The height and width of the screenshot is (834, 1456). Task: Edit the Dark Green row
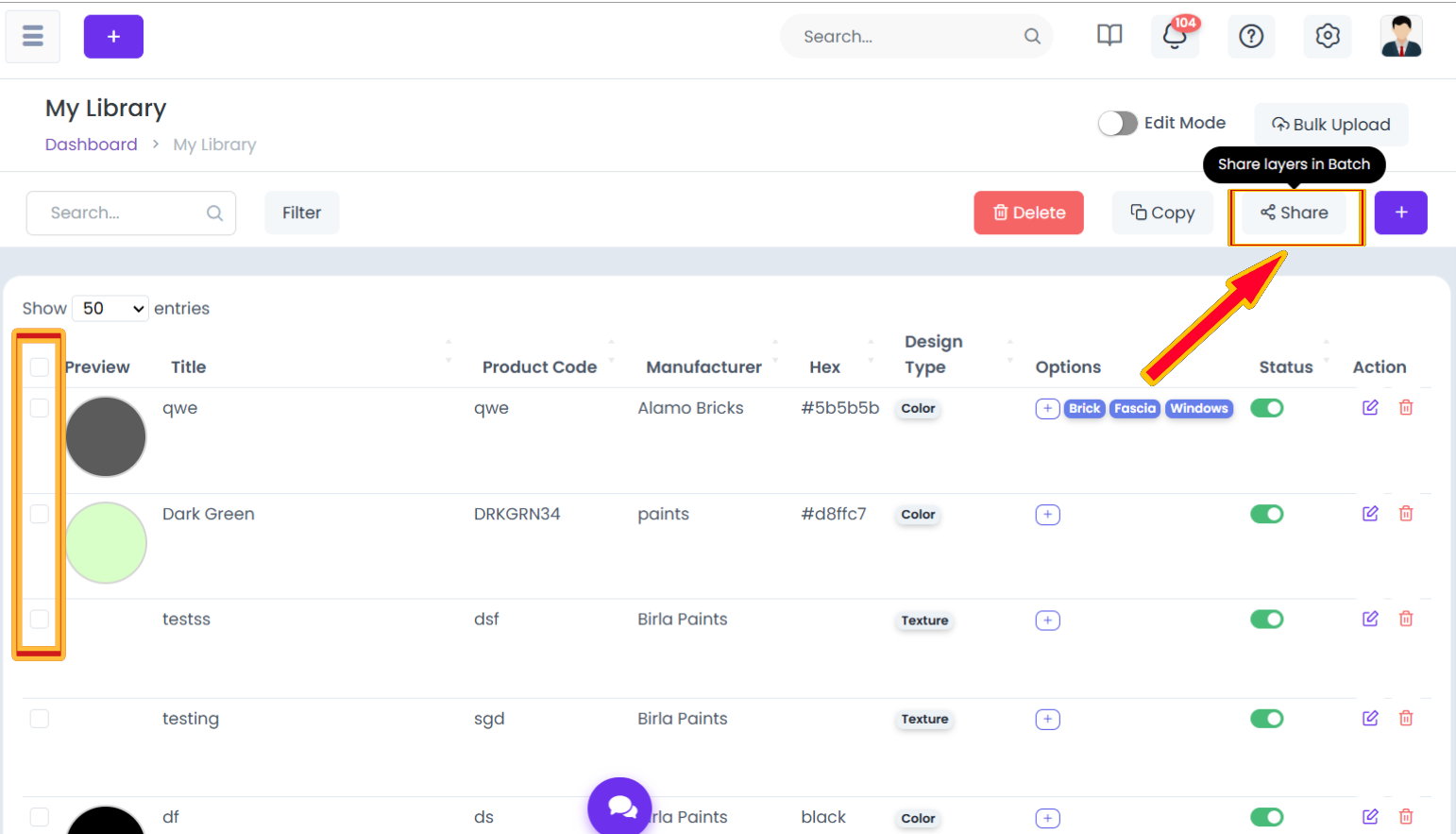pyautogui.click(x=1370, y=513)
